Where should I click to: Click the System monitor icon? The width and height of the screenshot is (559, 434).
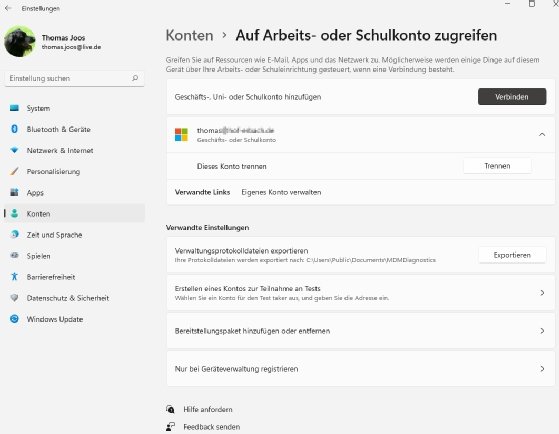14,108
